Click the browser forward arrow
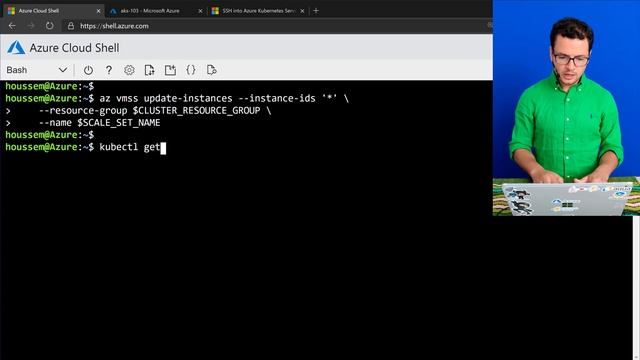 (31, 26)
